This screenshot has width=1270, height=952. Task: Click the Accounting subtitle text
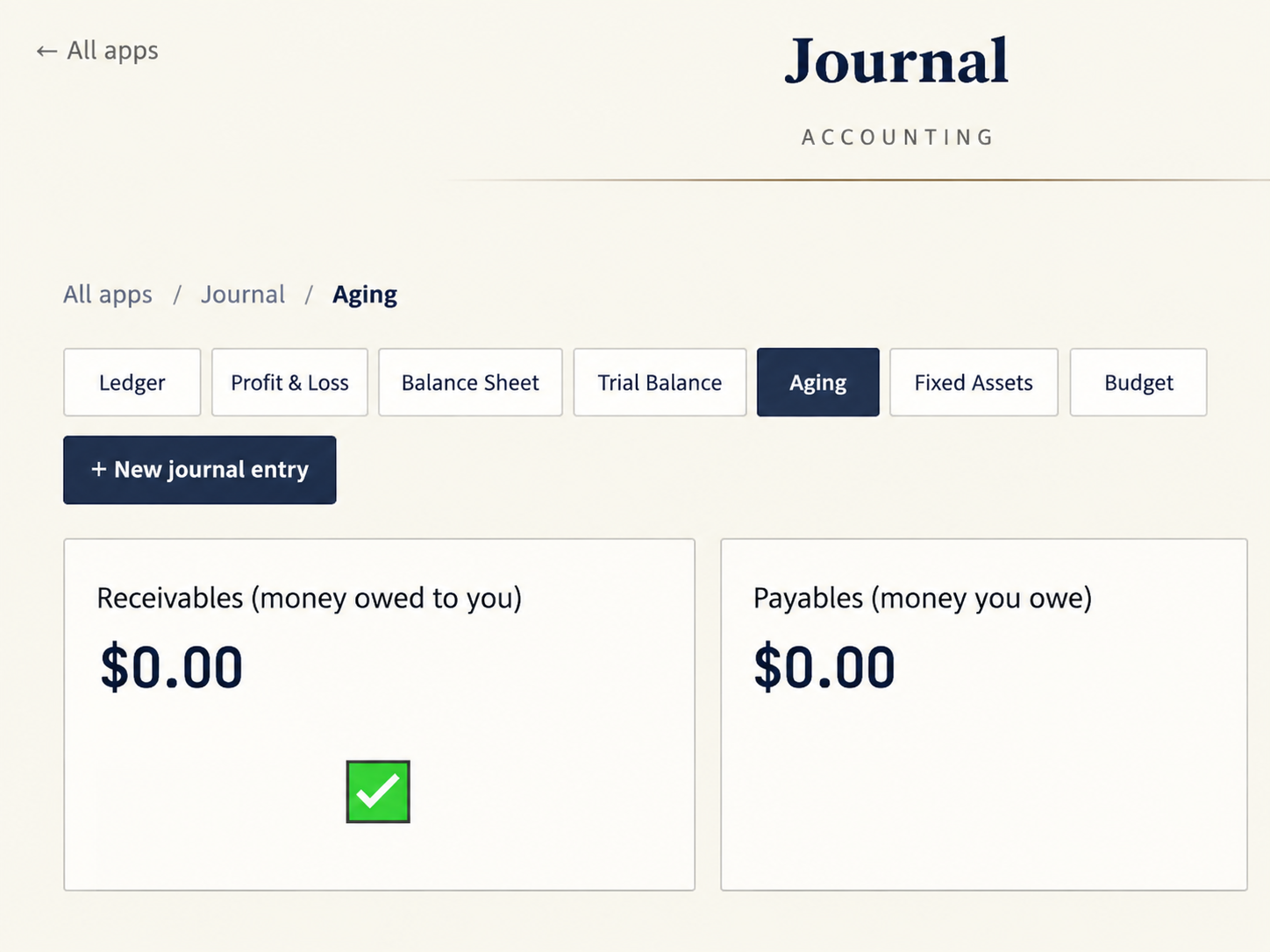click(898, 138)
